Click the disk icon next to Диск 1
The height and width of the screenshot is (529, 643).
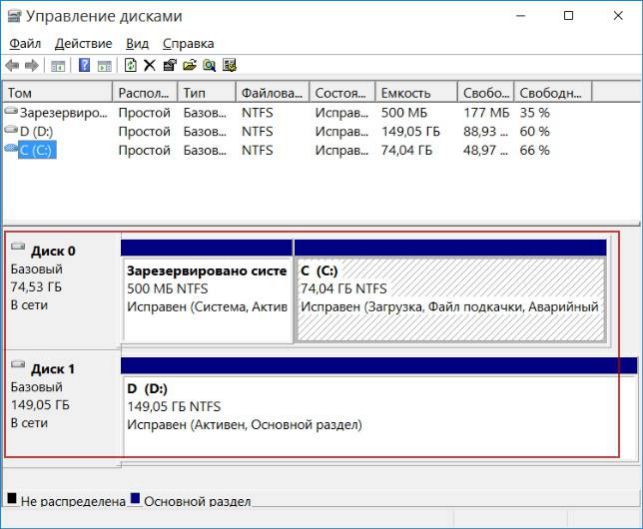point(18,364)
